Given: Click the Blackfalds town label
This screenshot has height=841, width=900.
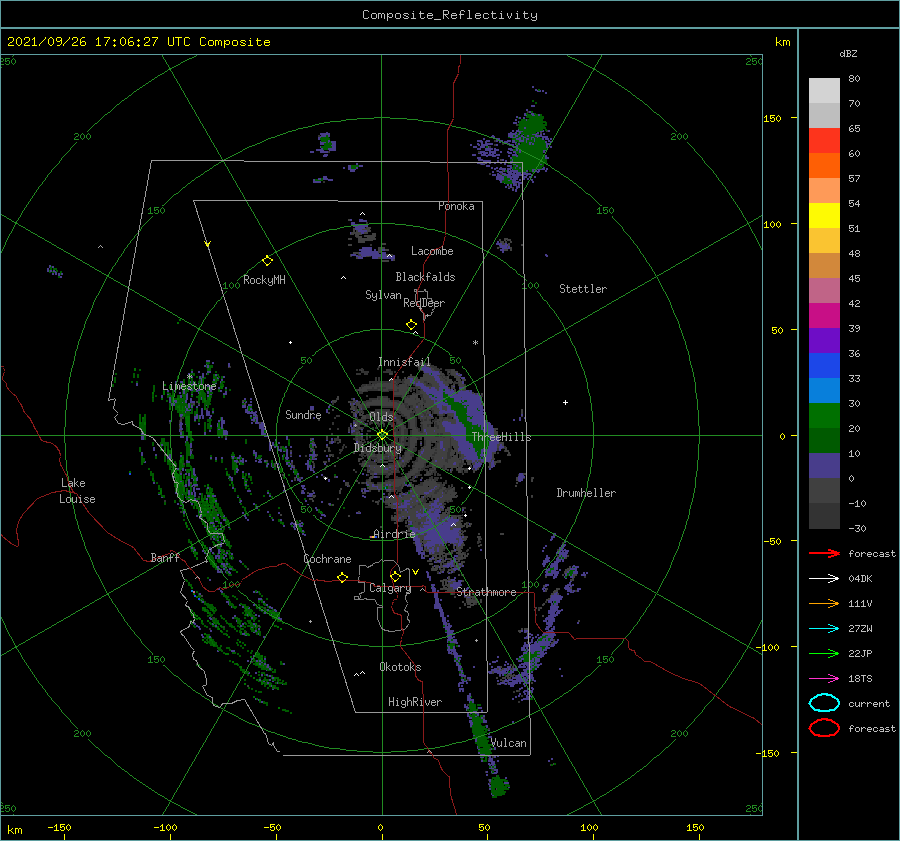Looking at the screenshot, I should point(425,277).
